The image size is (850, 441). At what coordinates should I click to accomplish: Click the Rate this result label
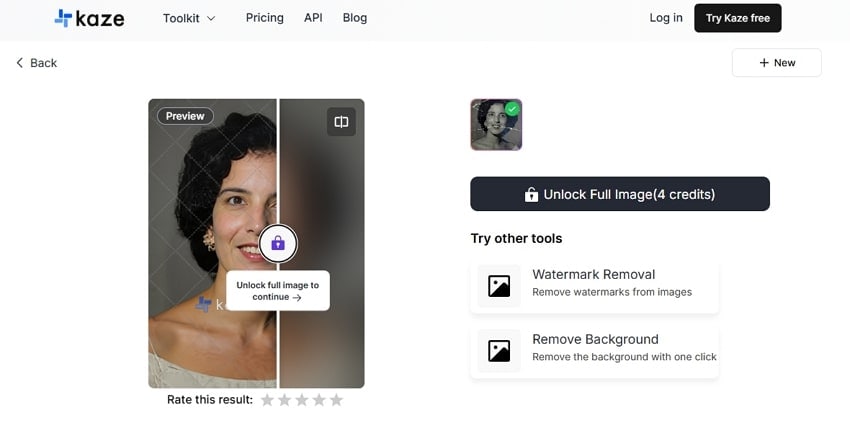[x=210, y=400]
